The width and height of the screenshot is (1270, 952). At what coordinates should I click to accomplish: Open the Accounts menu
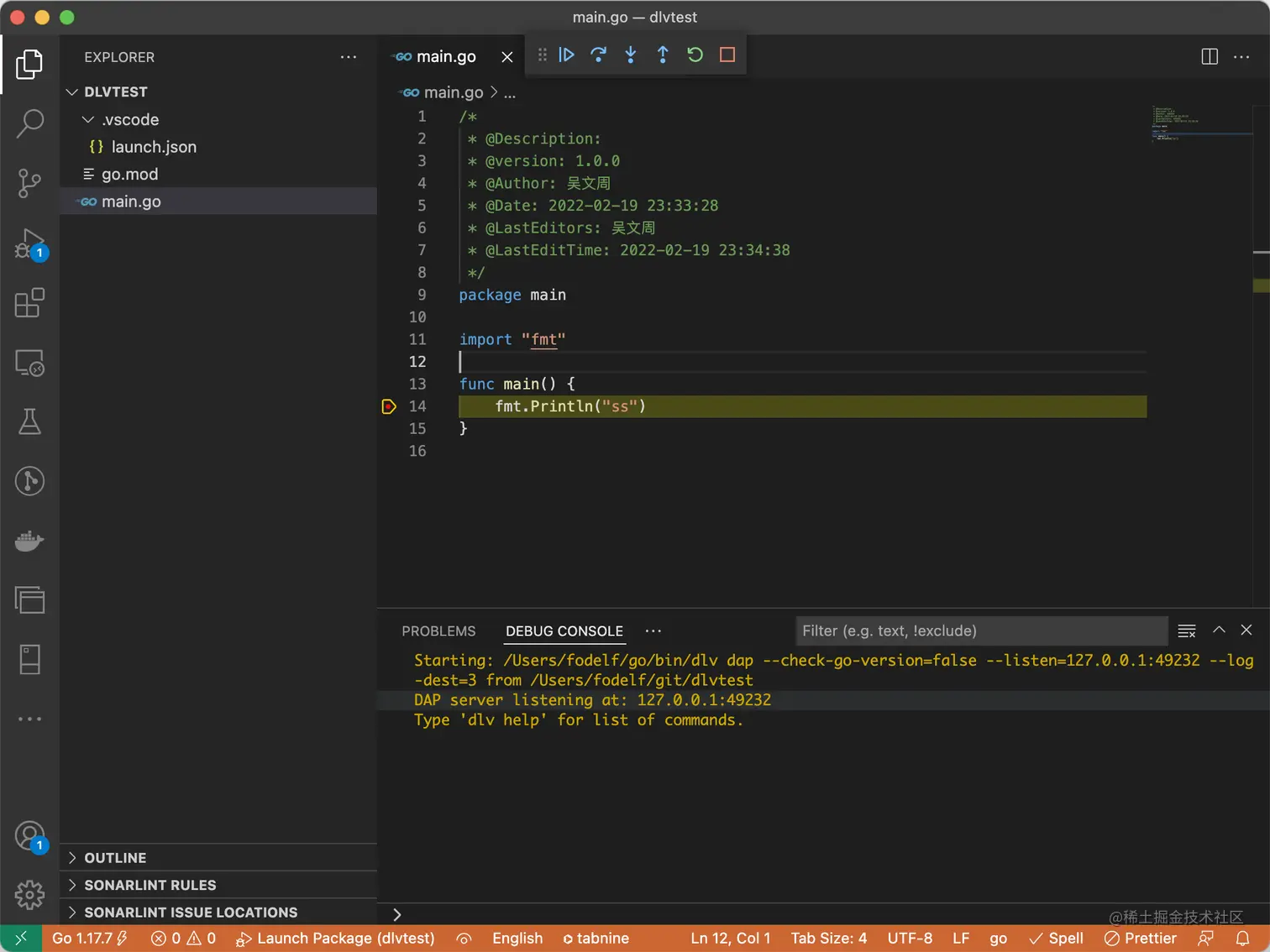pyautogui.click(x=29, y=836)
